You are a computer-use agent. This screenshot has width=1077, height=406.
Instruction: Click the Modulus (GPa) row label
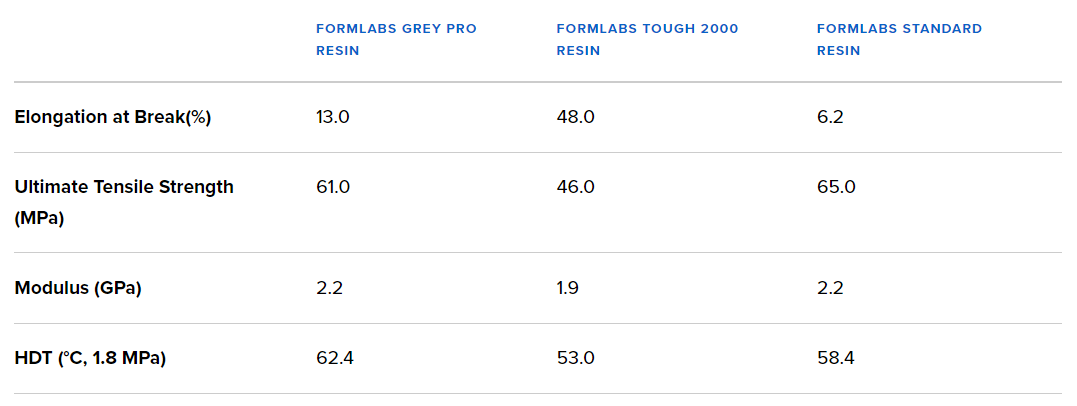[x=78, y=288]
